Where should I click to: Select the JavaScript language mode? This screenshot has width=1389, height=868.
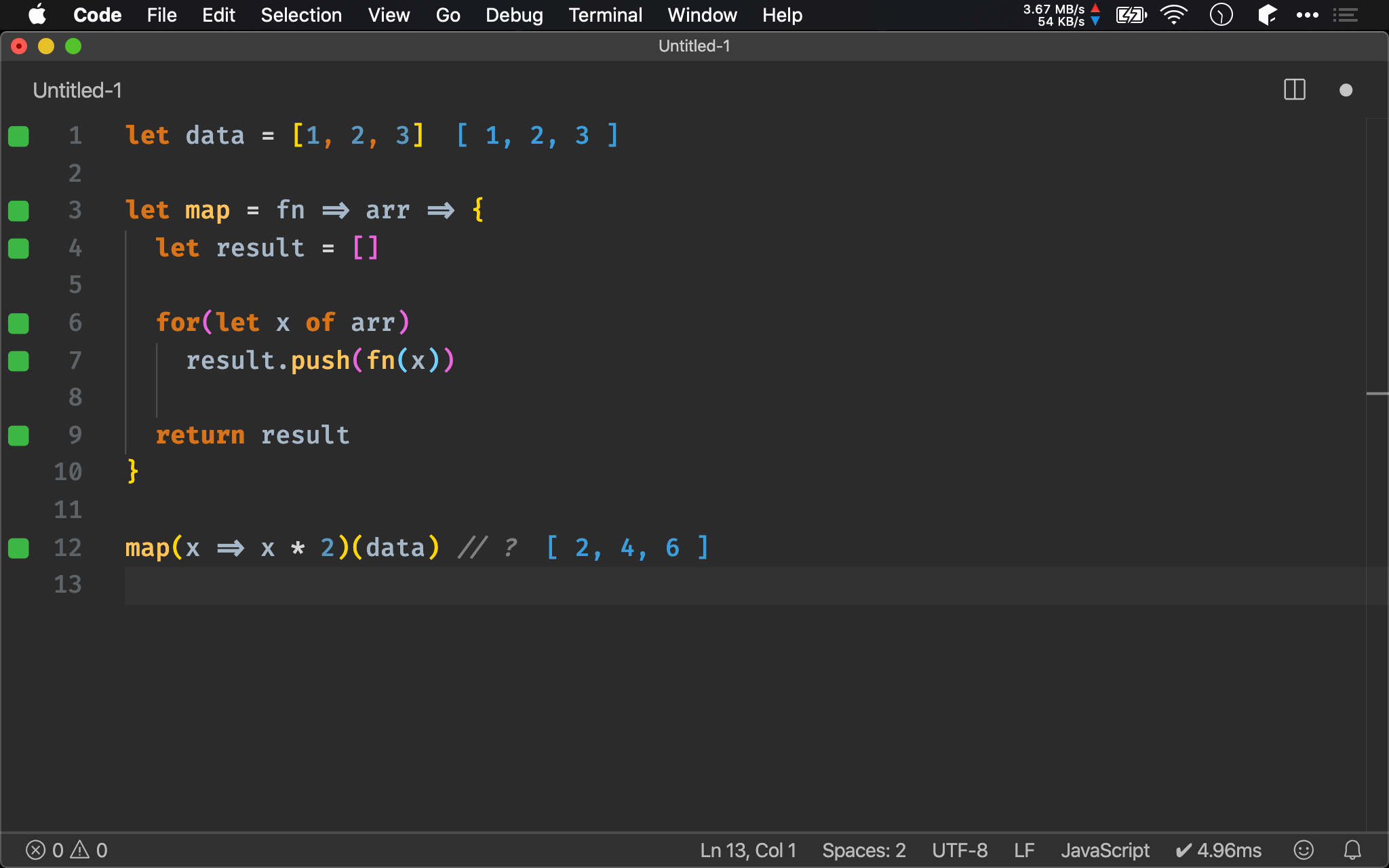(1105, 850)
